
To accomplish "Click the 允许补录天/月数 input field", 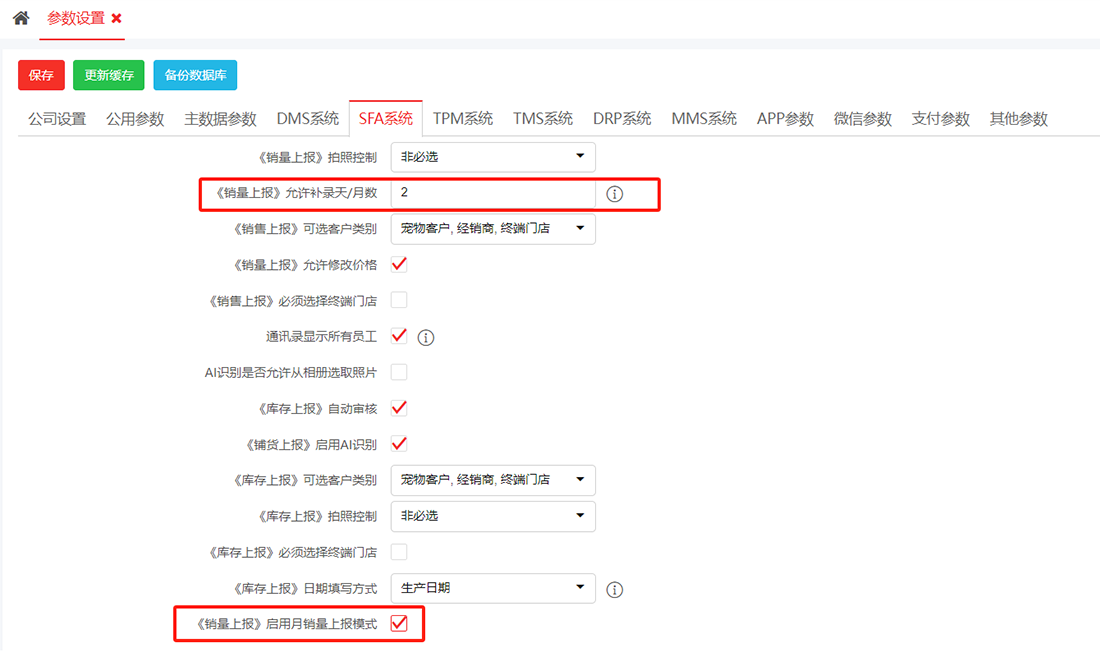I will click(x=493, y=193).
